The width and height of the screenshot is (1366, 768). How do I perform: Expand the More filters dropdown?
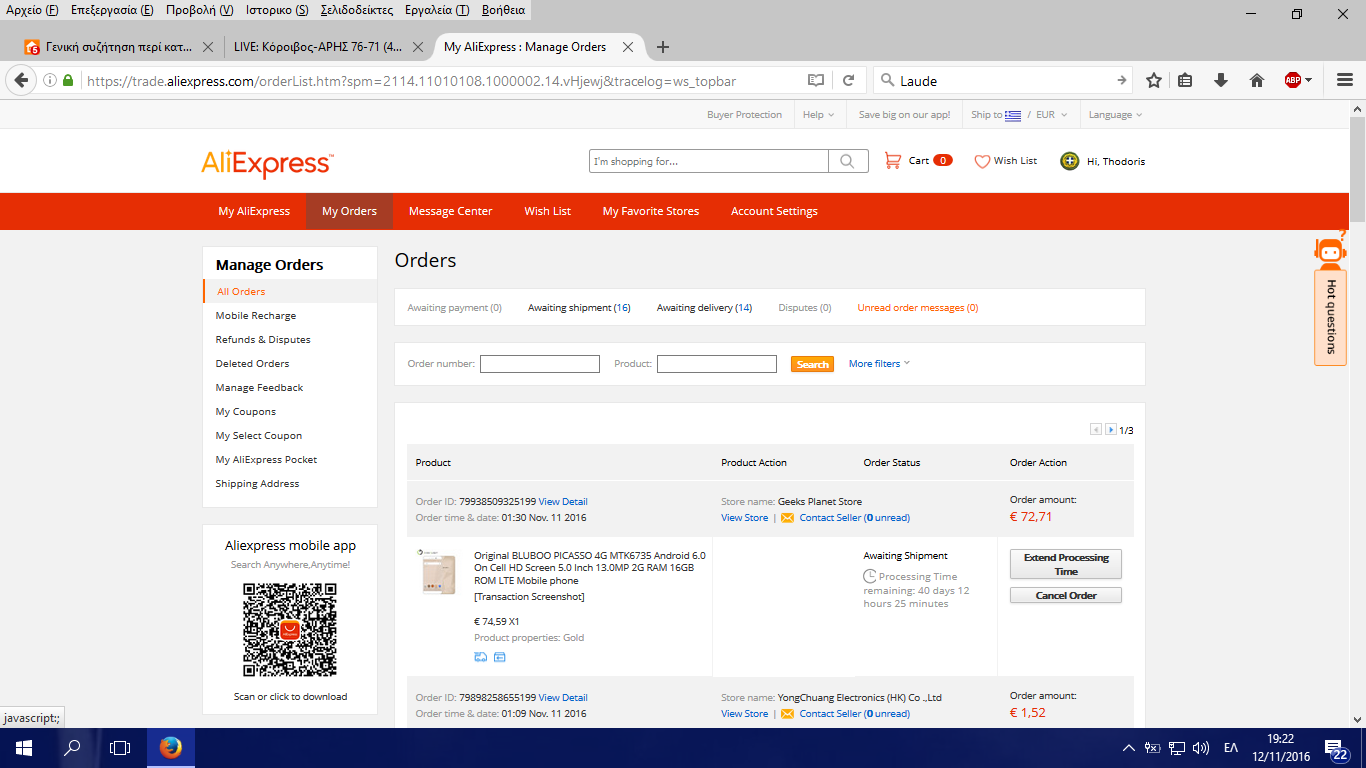pyautogui.click(x=879, y=364)
